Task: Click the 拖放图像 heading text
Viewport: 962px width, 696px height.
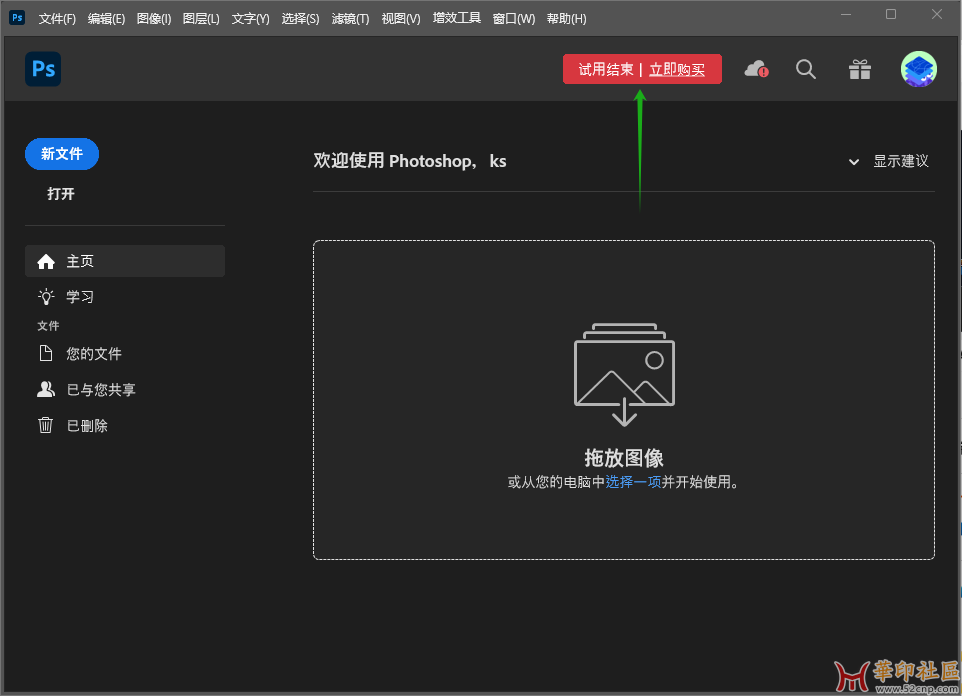Action: (x=624, y=458)
